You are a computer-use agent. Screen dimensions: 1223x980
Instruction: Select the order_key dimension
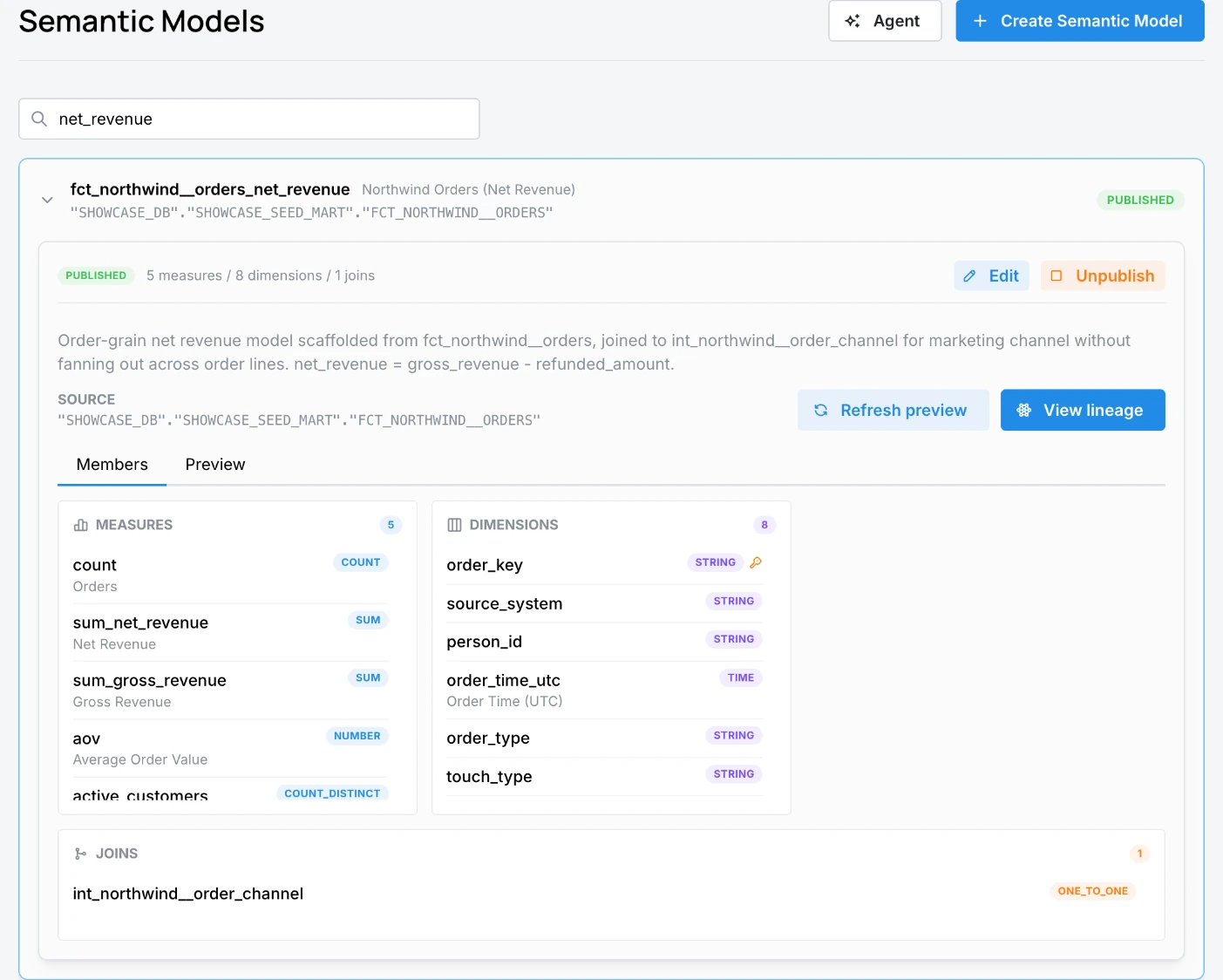tap(604, 564)
